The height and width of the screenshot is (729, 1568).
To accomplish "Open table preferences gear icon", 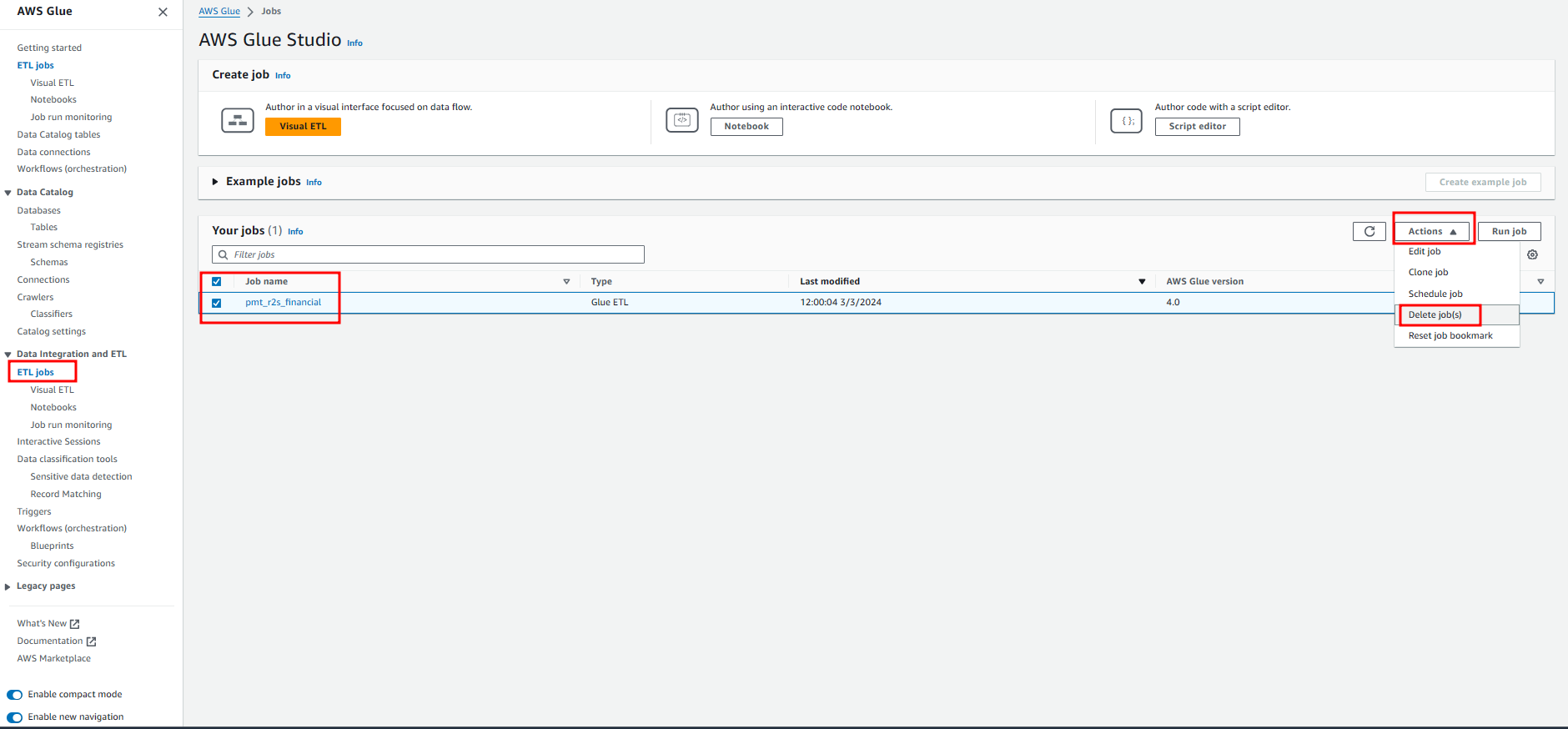I will 1532,254.
